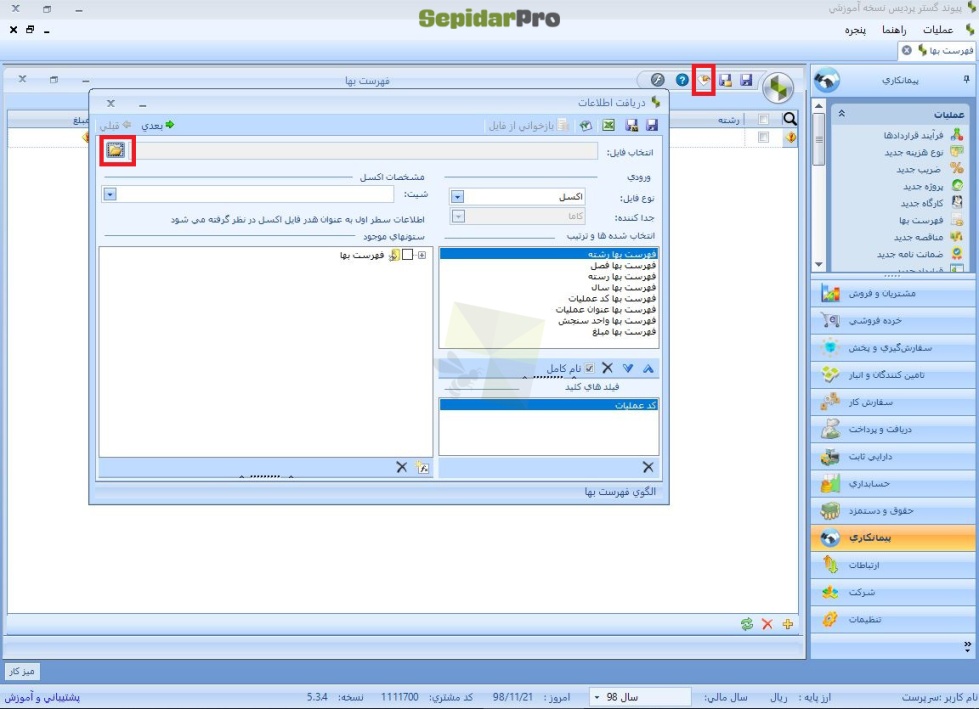The height and width of the screenshot is (709, 979).
Task: Click the green refresh icon at grid bottom
Action: tap(747, 624)
